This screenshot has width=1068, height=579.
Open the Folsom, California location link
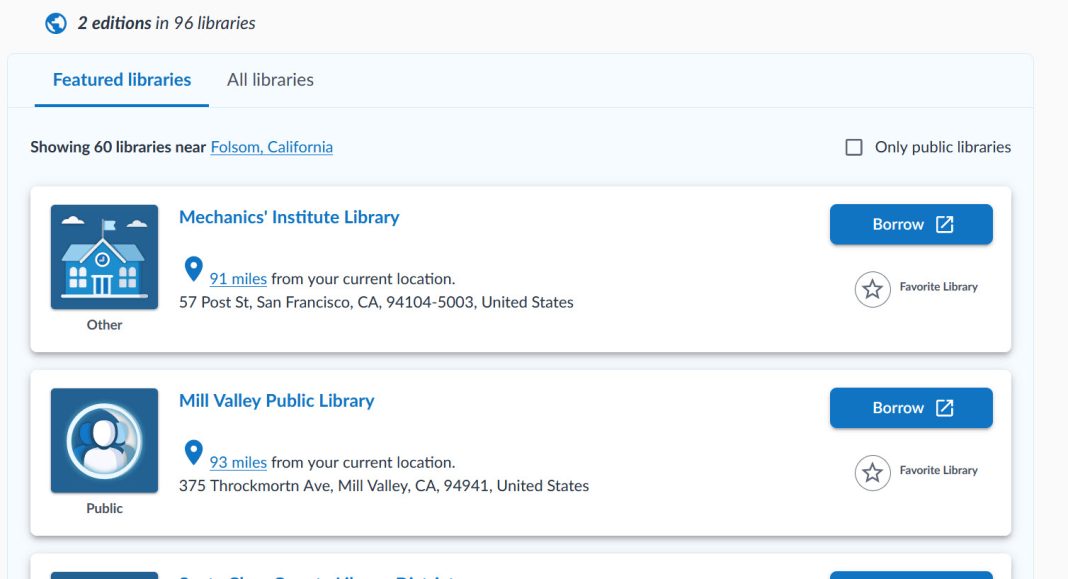[271, 146]
